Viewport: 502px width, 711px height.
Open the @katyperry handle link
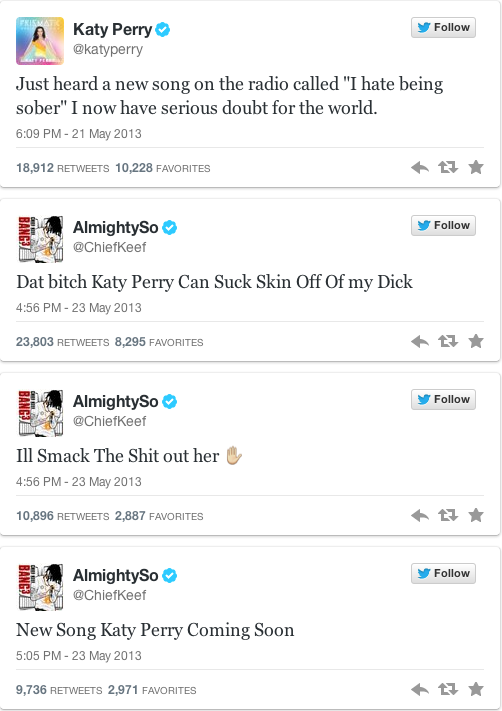pyautogui.click(x=108, y=49)
